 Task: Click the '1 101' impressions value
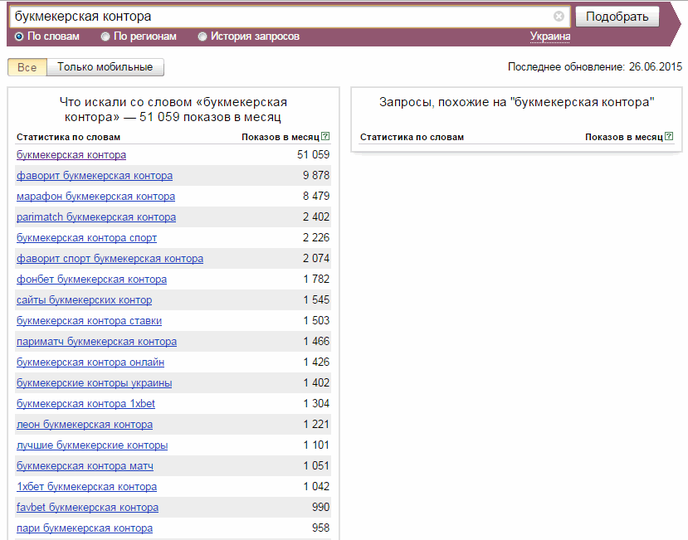[x=316, y=445]
